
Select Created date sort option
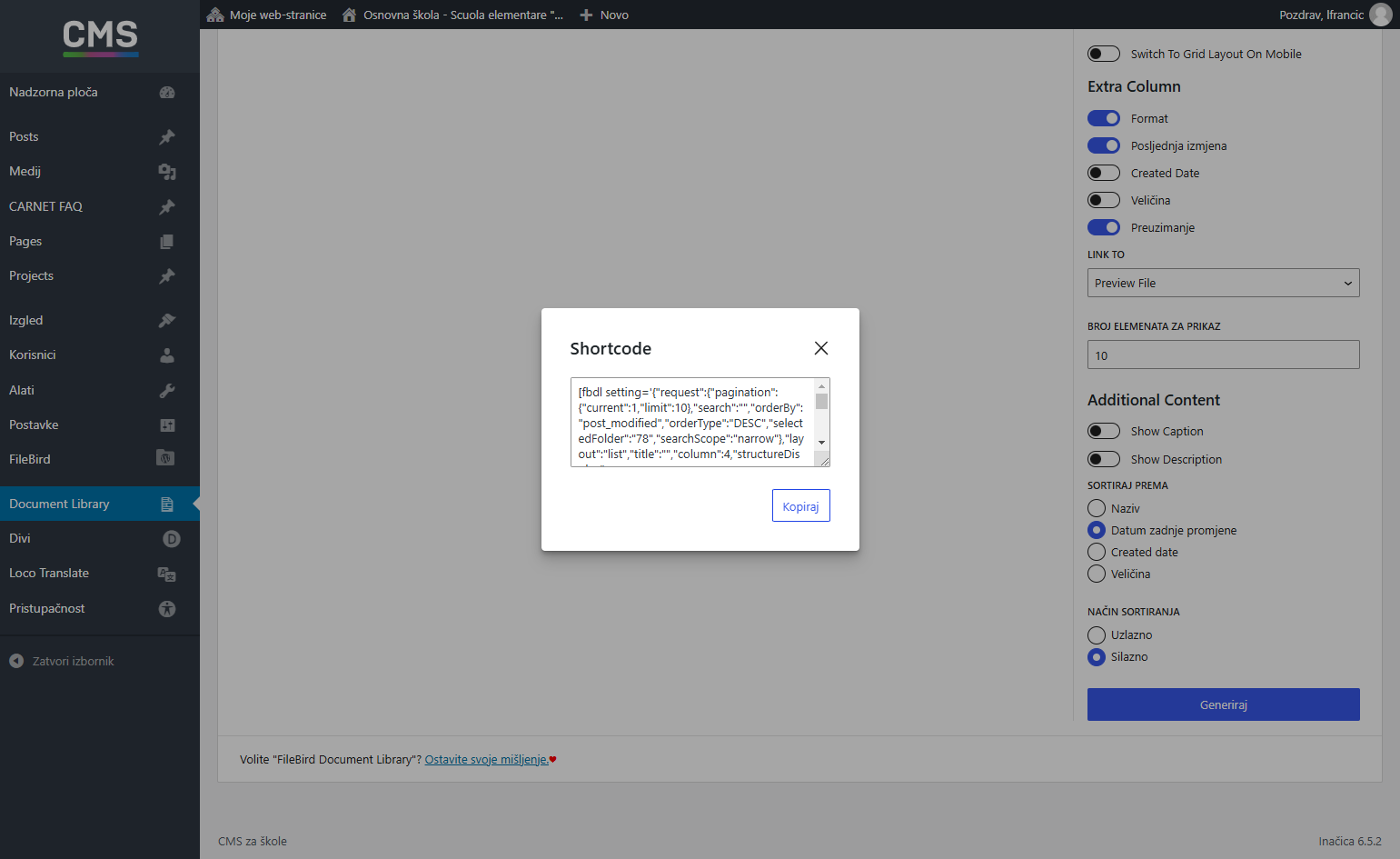coord(1097,552)
